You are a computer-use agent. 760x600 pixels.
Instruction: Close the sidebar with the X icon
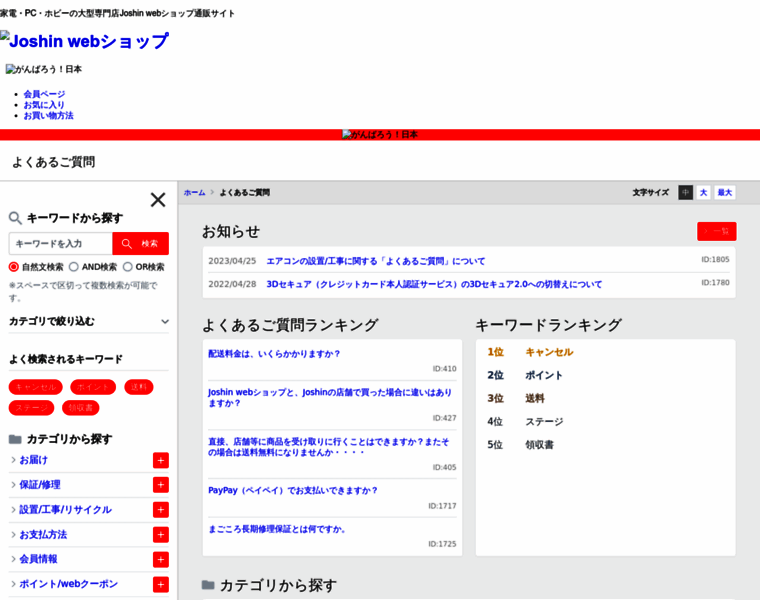click(x=158, y=200)
